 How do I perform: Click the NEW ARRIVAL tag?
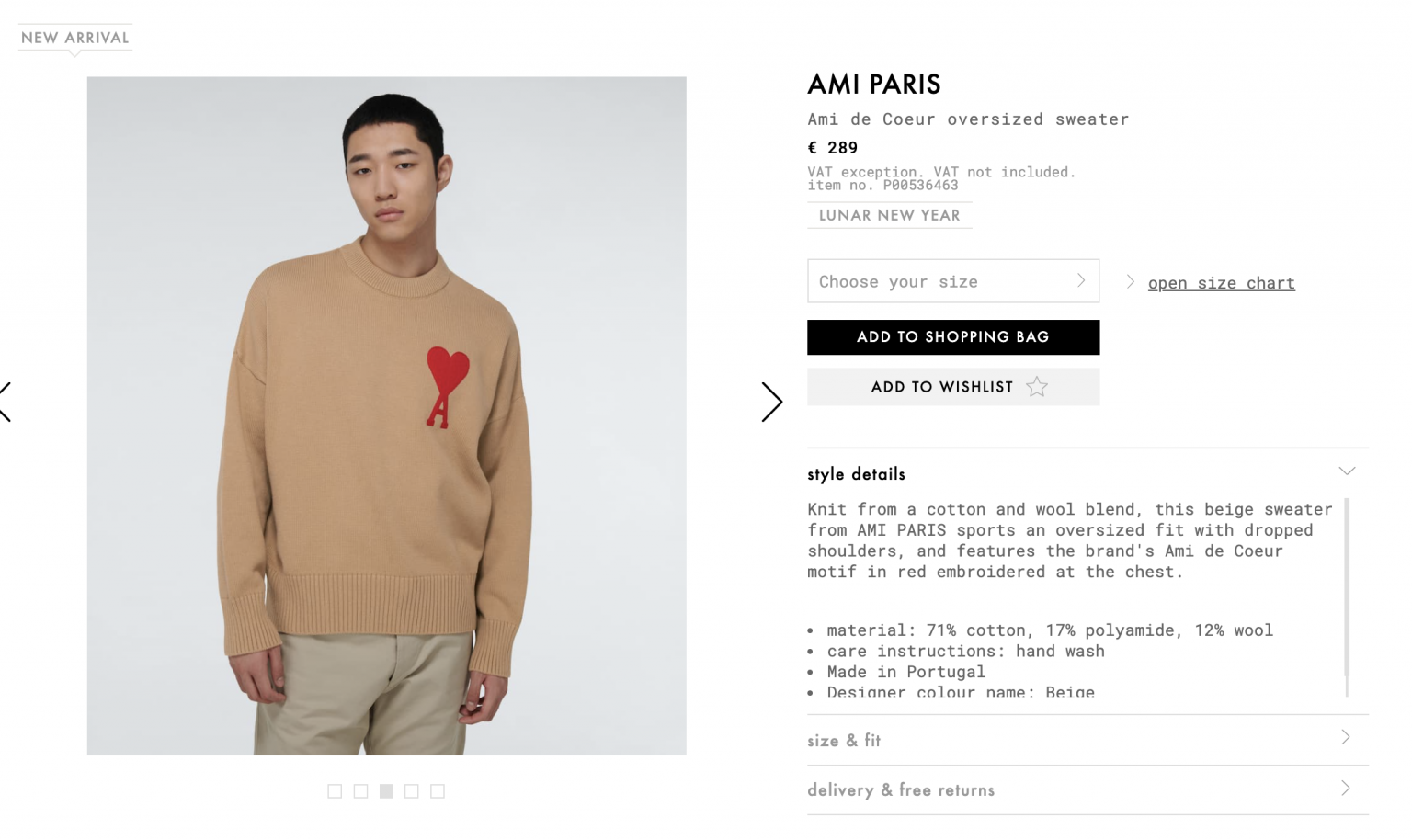click(75, 38)
